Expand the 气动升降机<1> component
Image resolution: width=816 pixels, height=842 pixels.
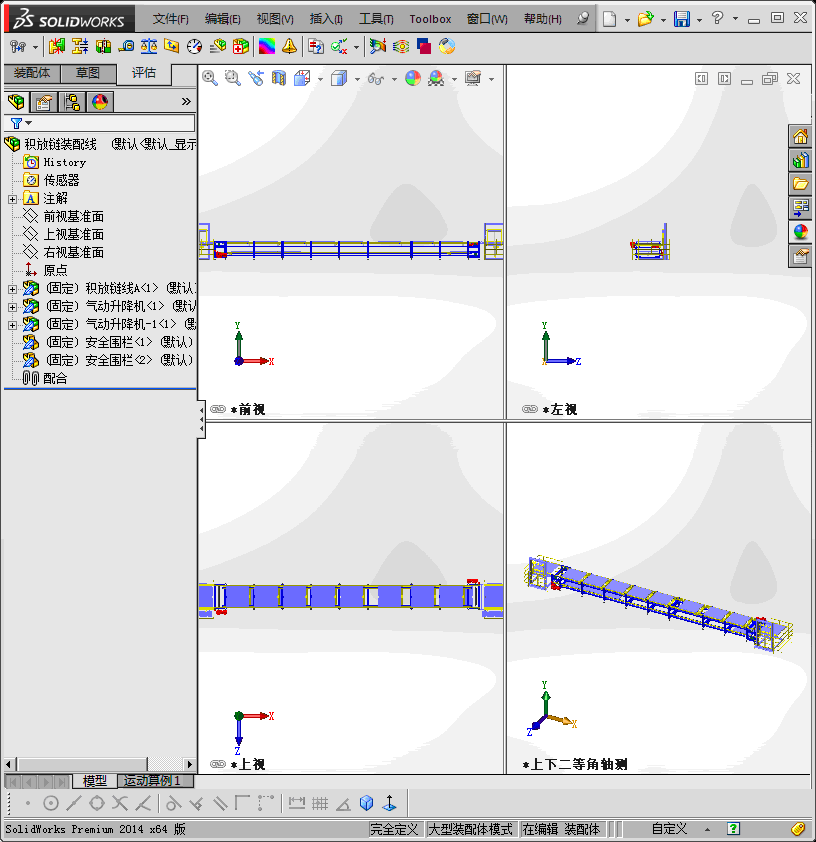tap(12, 307)
